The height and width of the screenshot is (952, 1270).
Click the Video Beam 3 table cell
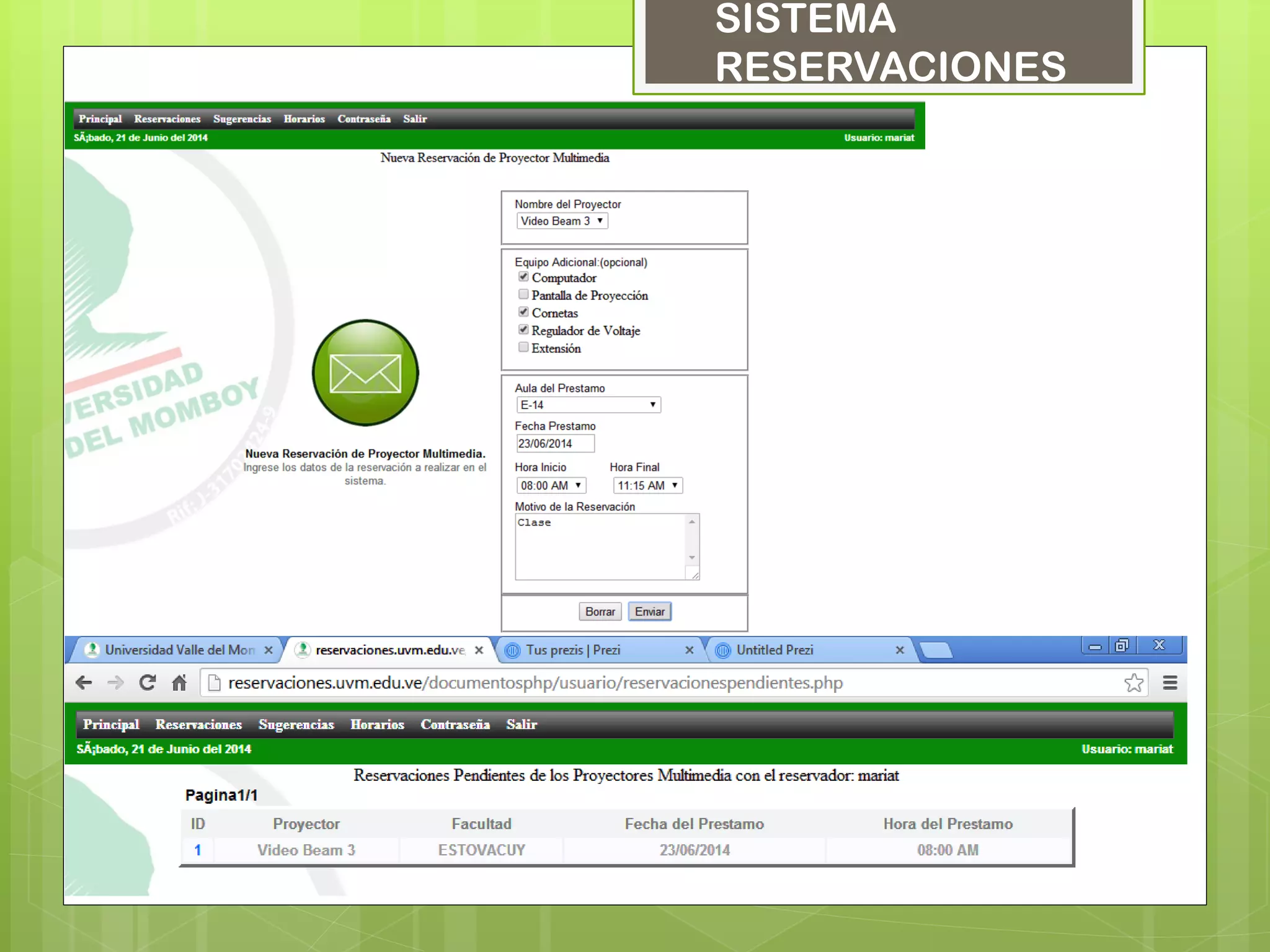tap(306, 850)
